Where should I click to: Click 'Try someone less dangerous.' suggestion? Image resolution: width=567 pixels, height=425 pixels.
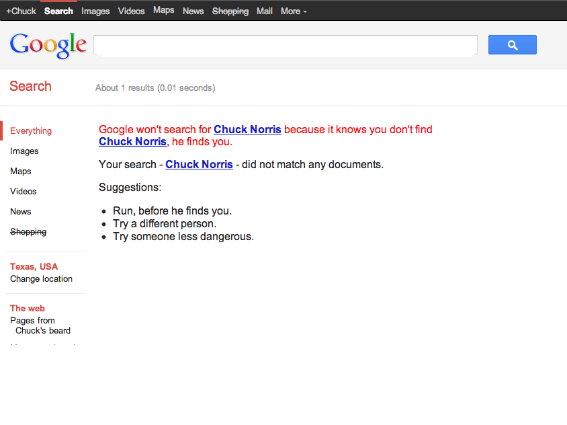(x=183, y=237)
